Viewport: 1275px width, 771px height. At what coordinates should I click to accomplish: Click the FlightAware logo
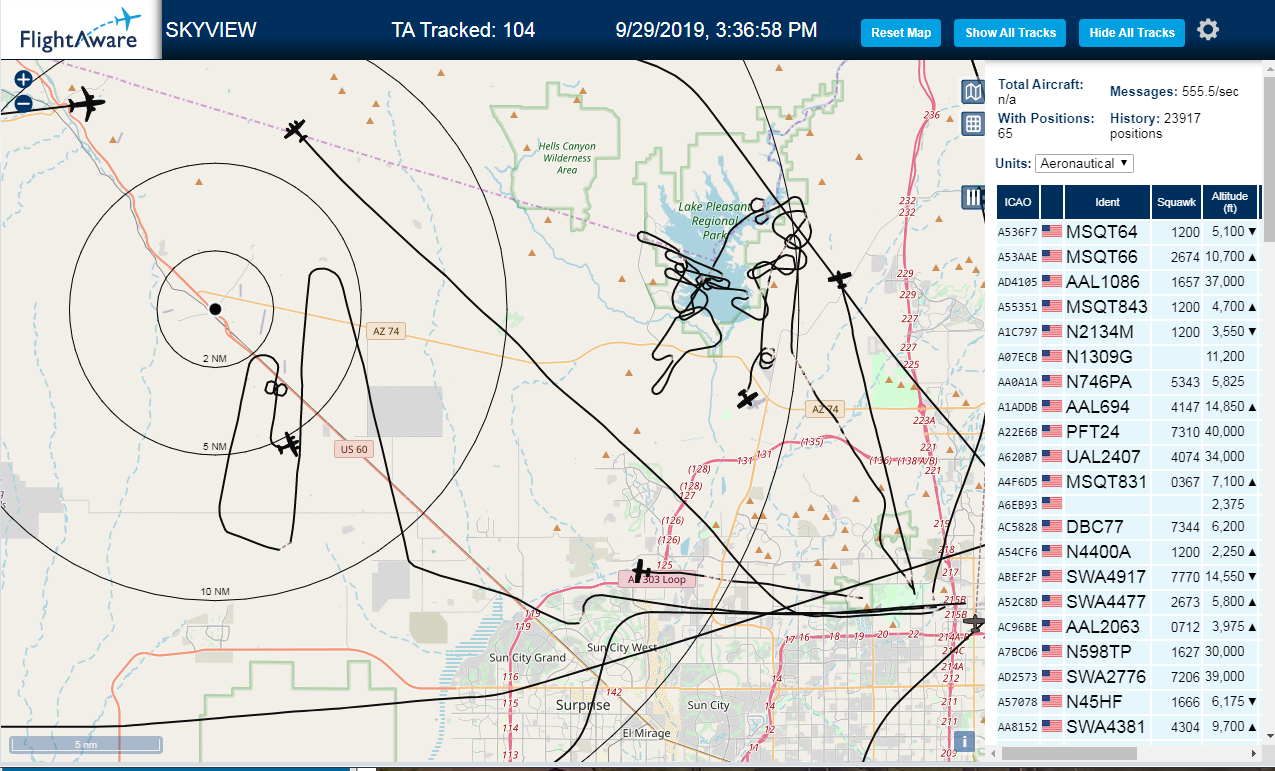tap(80, 30)
